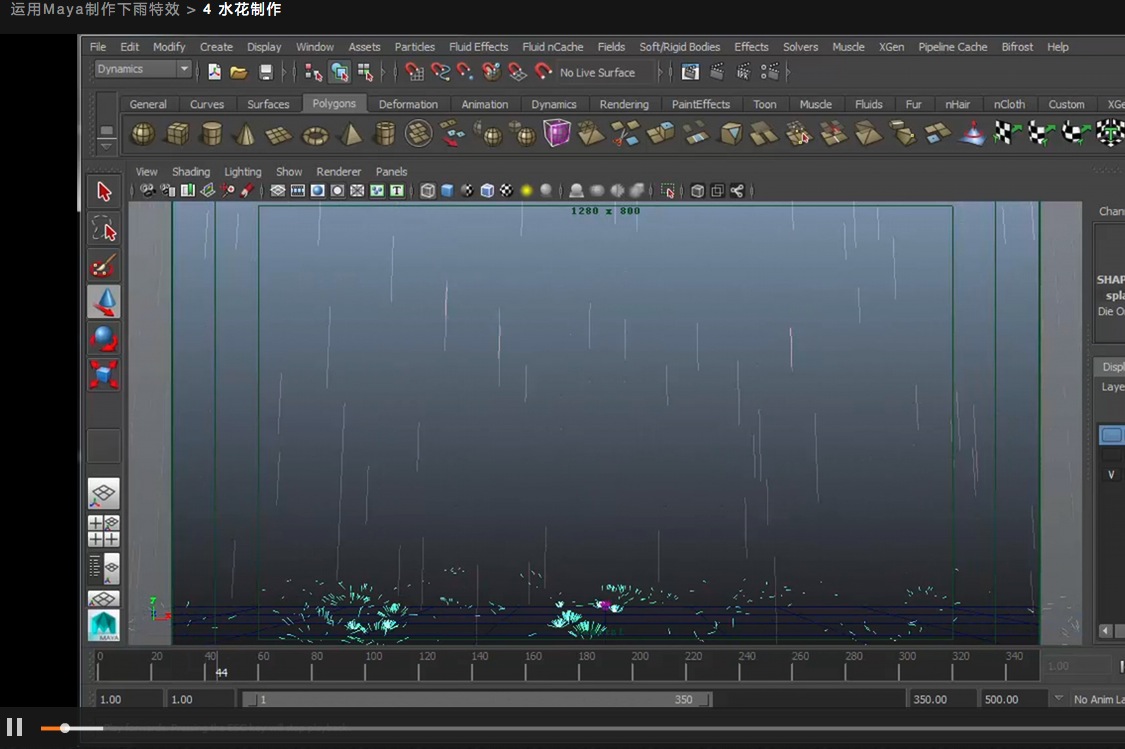1125x749 pixels.
Task: Toggle viewport grid display icon
Action: (278, 191)
